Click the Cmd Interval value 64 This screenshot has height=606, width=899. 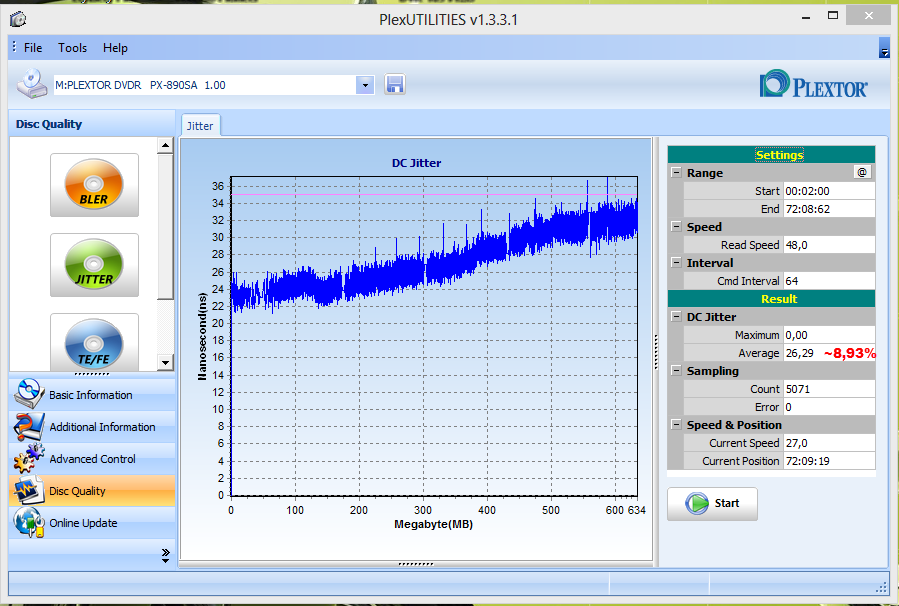[828, 281]
